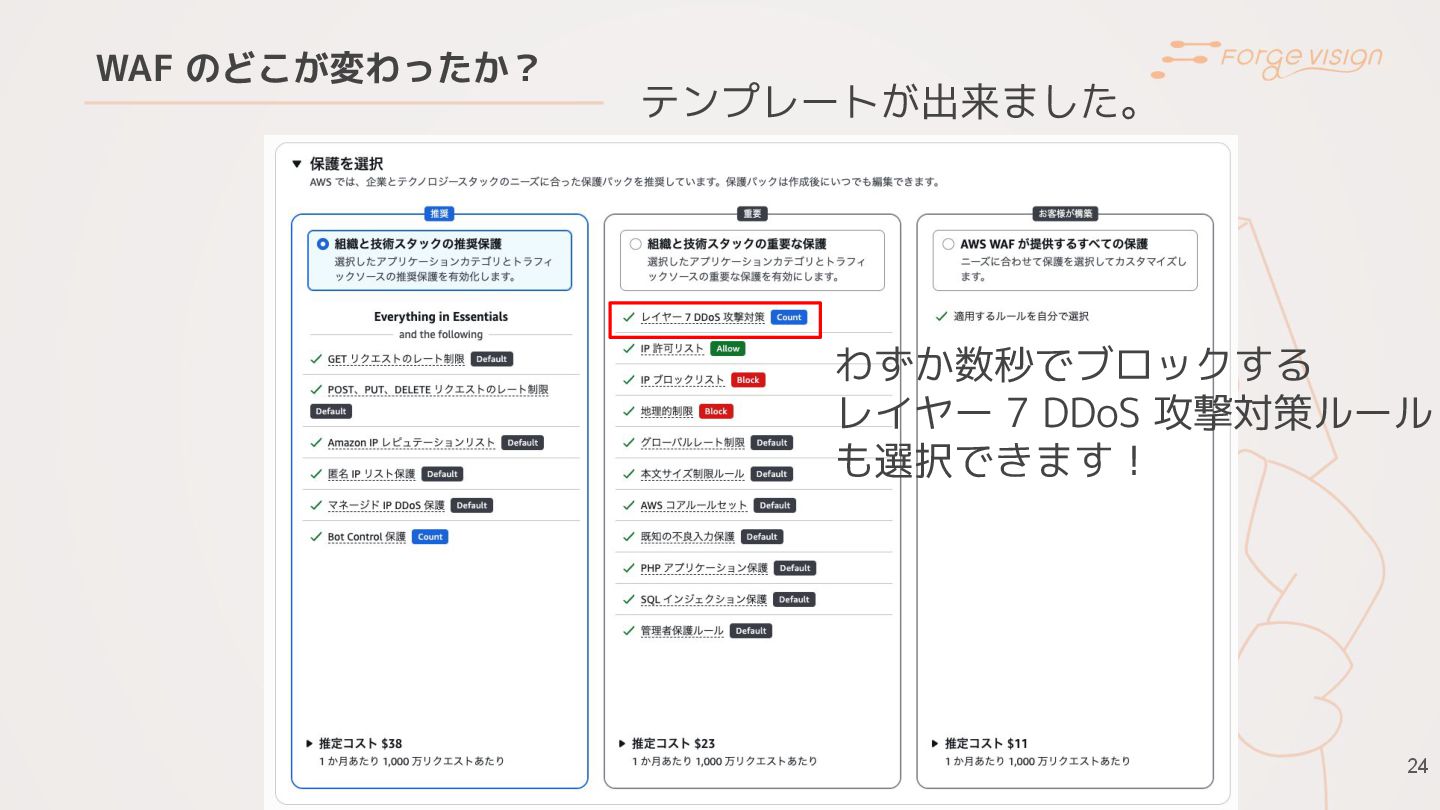
Task: Click Block badge beside 地理的制限
Action: (x=716, y=411)
